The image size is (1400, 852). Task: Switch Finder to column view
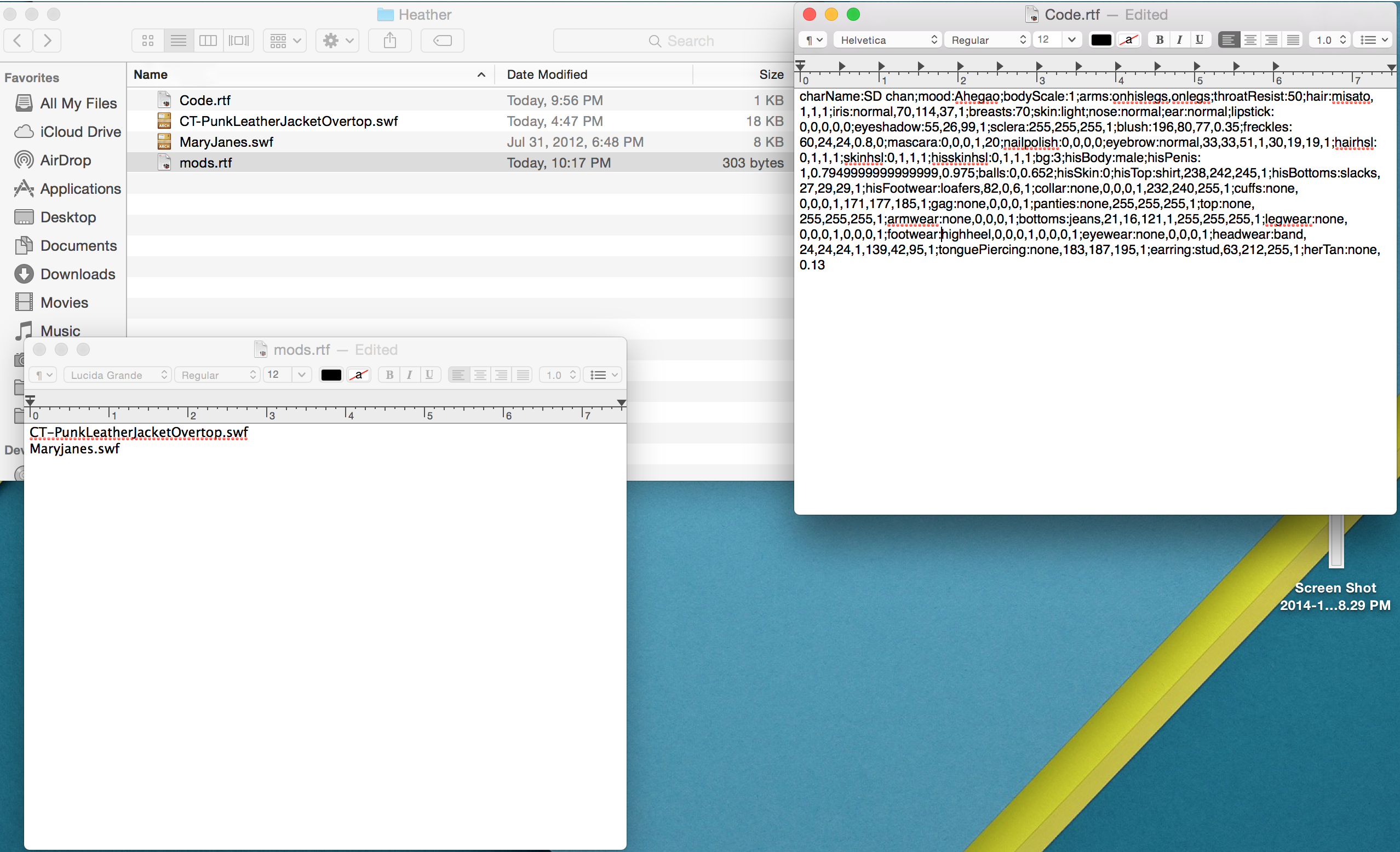(208, 41)
